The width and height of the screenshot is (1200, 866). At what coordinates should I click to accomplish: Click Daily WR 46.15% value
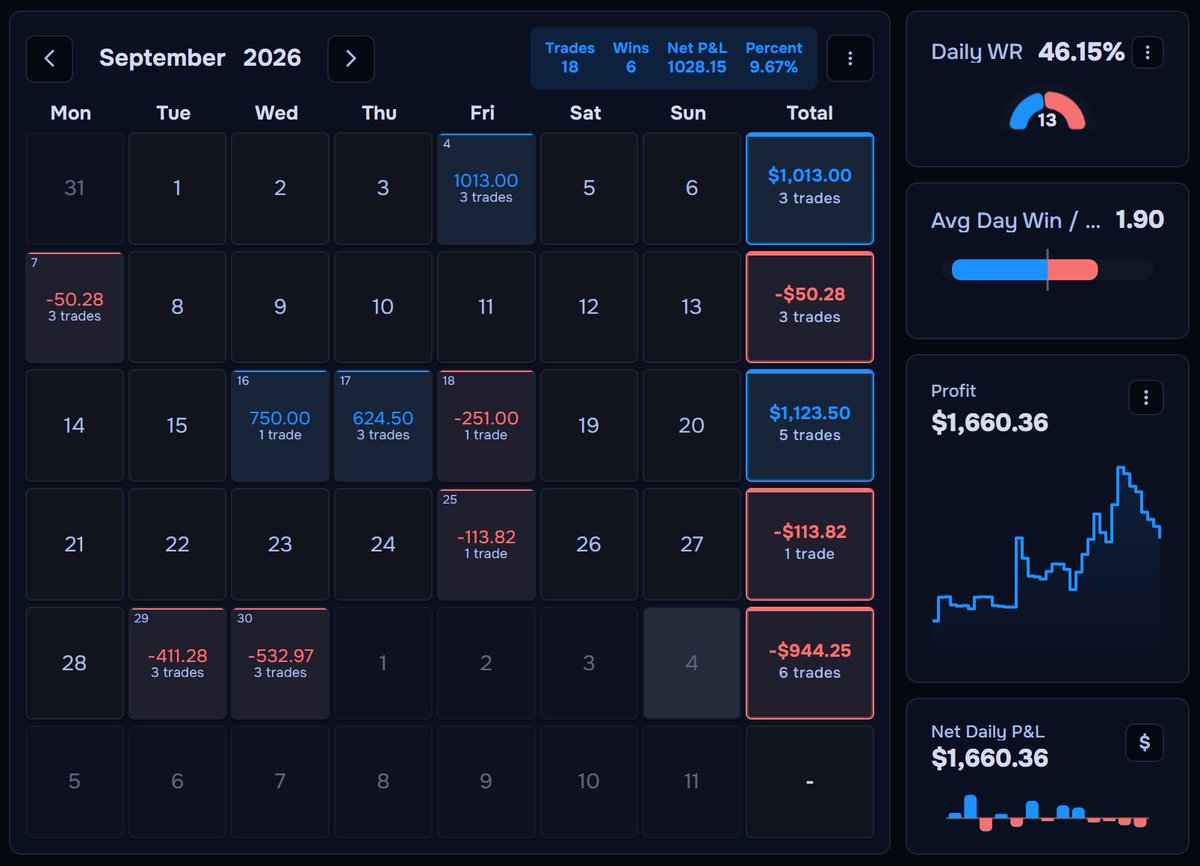(1081, 52)
